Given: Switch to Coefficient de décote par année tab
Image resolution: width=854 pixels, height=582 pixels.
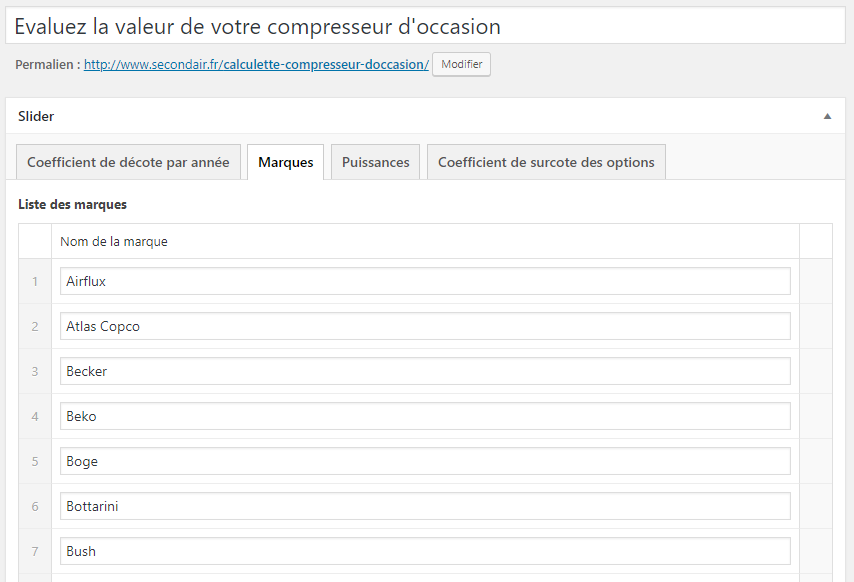Looking at the screenshot, I should (x=129, y=162).
